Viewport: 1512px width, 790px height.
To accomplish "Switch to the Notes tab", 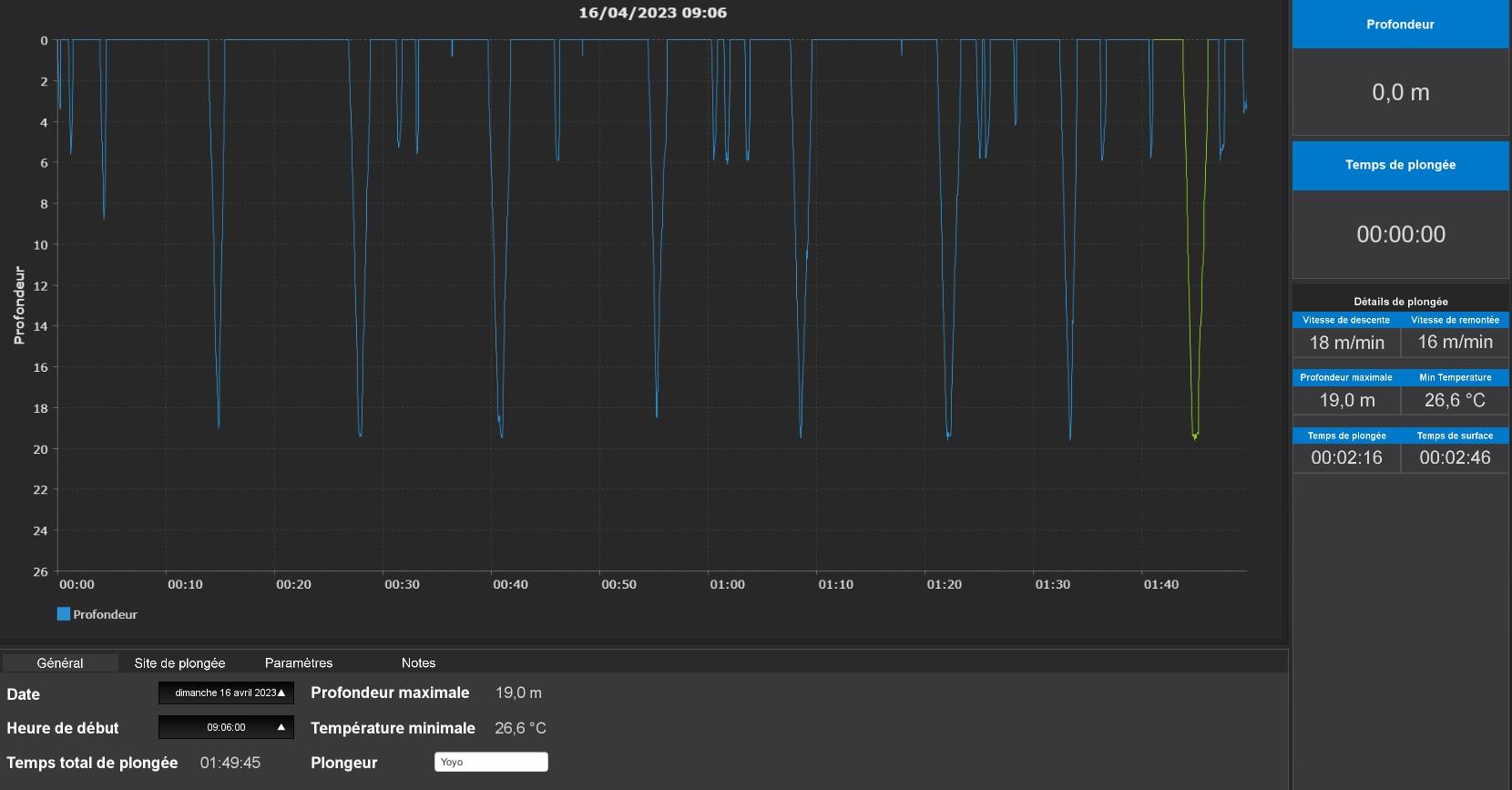I will click(x=418, y=662).
